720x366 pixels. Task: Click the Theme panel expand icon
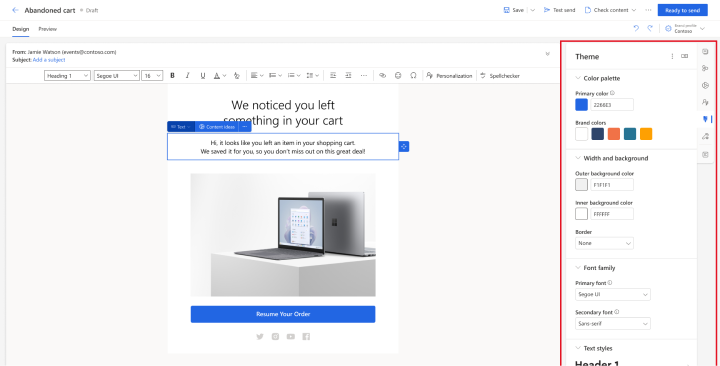point(685,56)
